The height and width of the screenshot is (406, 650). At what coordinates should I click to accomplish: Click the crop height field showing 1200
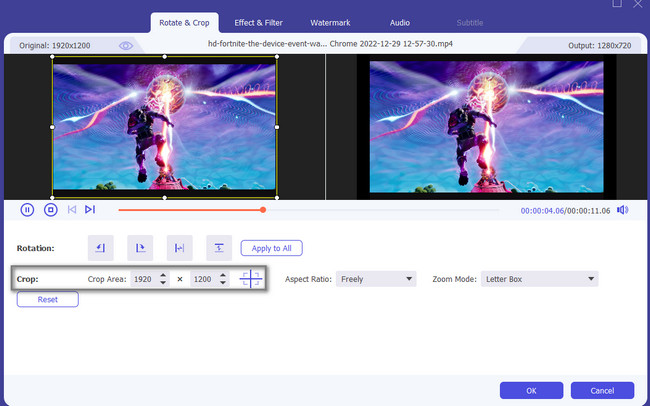click(204, 279)
